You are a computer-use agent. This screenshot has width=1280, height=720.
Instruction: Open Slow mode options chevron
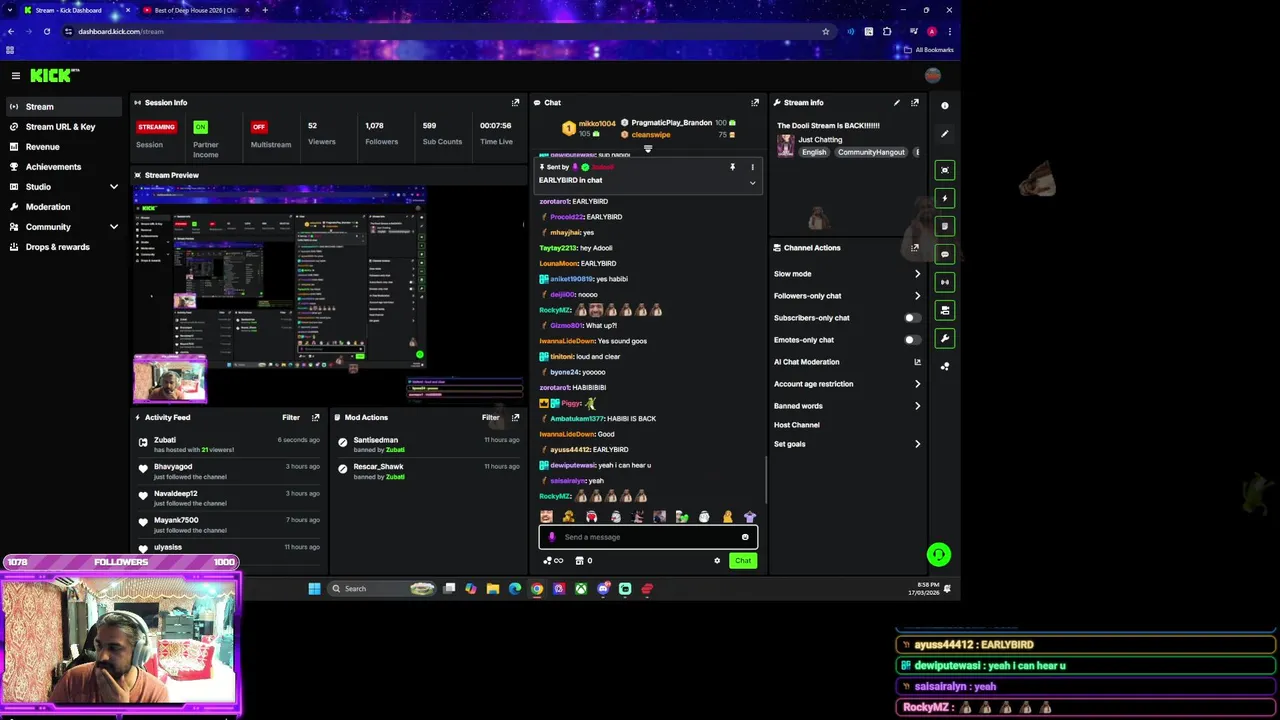click(917, 274)
